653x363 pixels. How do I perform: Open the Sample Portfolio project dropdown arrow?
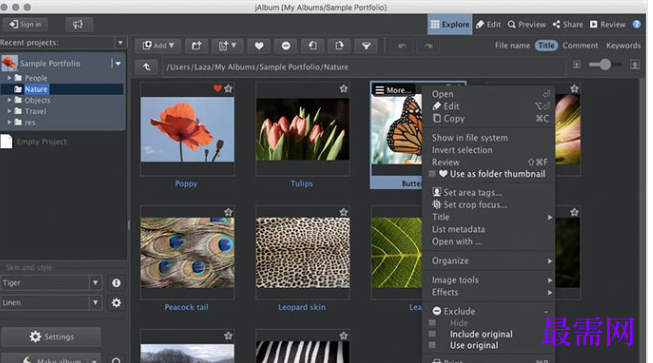[118, 63]
